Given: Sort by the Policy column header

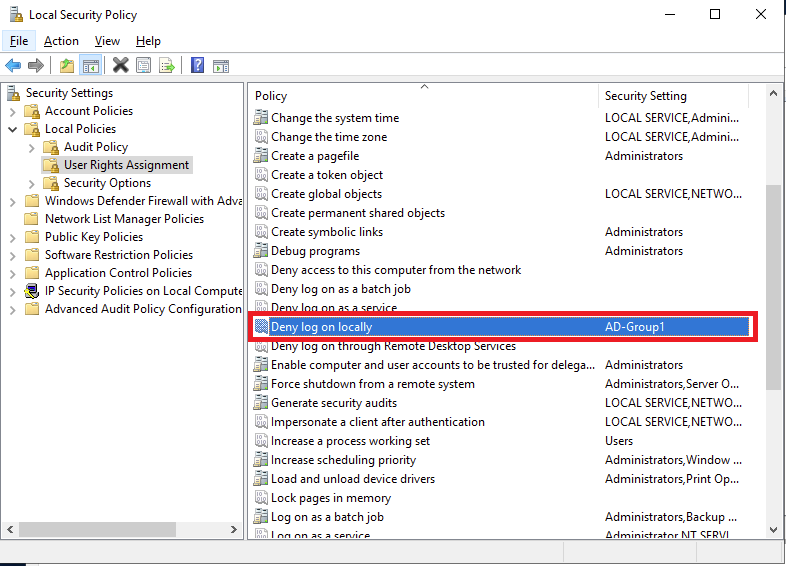Looking at the screenshot, I should pyautogui.click(x=424, y=96).
